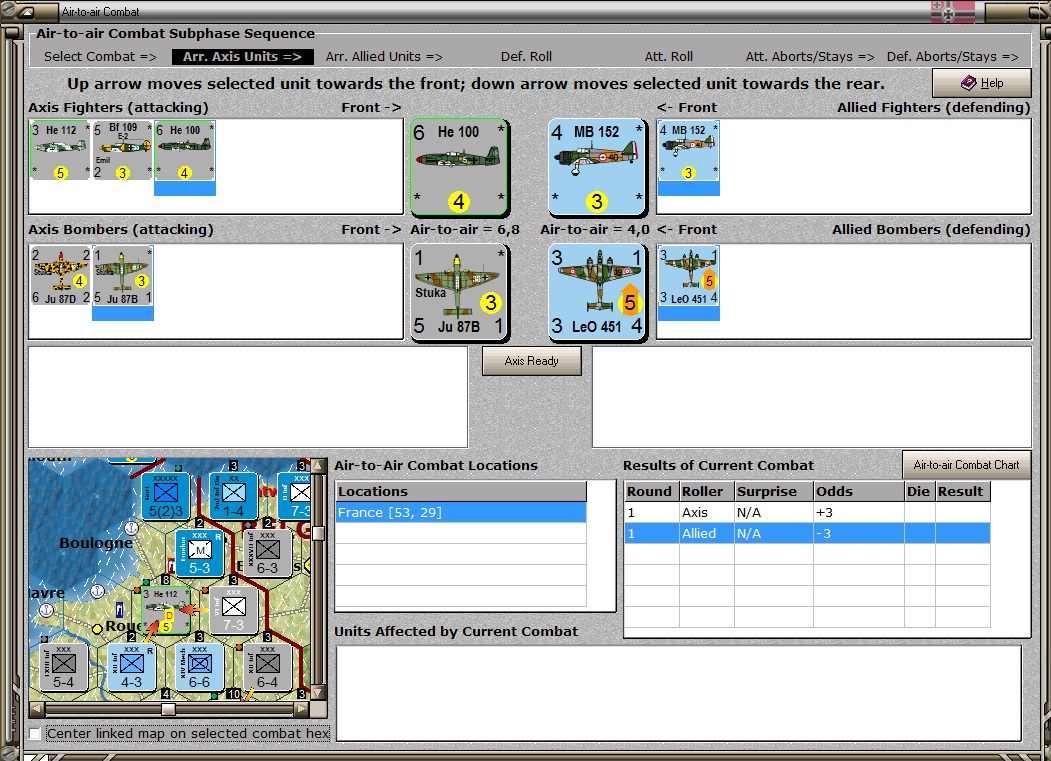Select the Ju 87D bomber unit
The image size is (1051, 761).
(60, 276)
